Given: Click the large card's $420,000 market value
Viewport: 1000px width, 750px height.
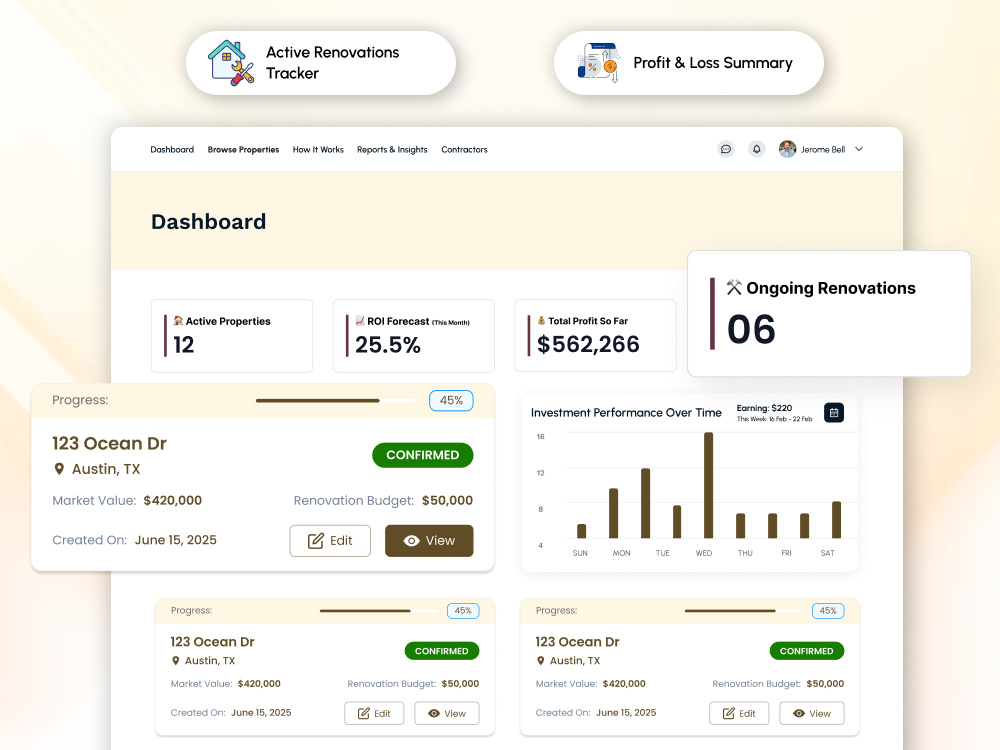Looking at the screenshot, I should (x=173, y=501).
